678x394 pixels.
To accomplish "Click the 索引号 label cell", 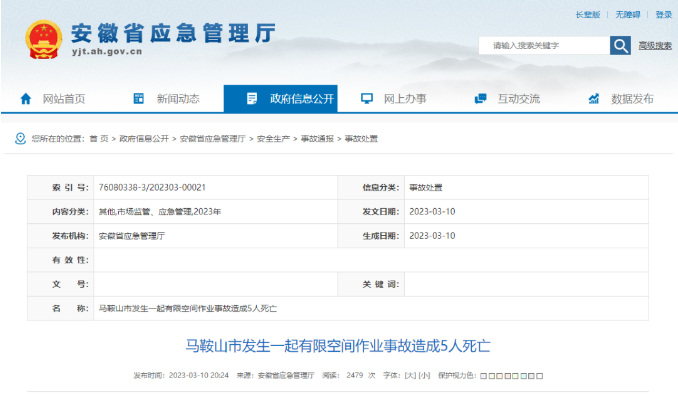I will 61,187.
